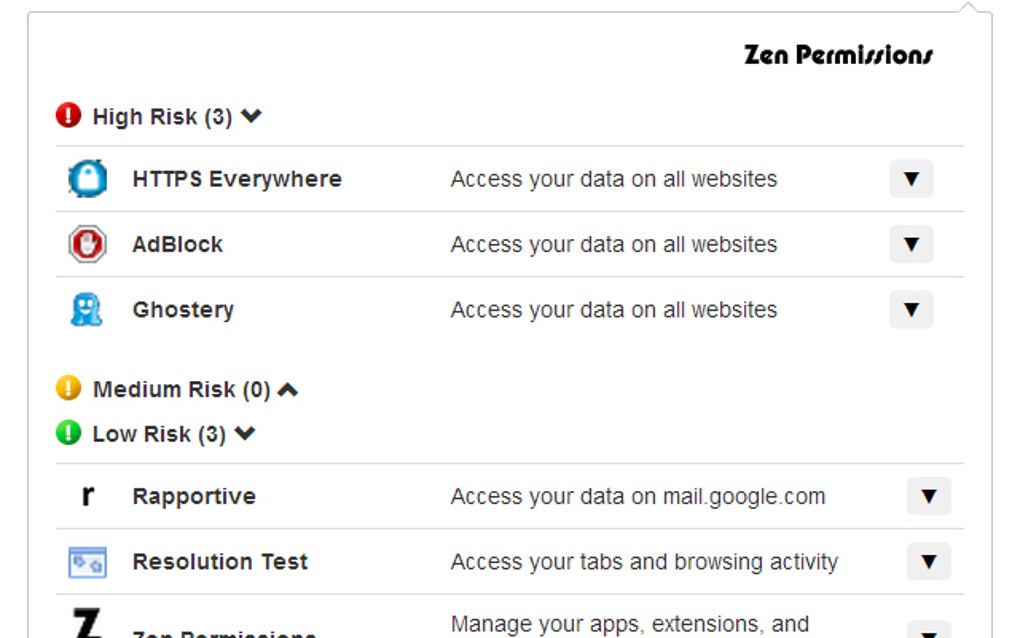
Task: Click the HTTPS Everywhere extension icon
Action: (x=86, y=178)
